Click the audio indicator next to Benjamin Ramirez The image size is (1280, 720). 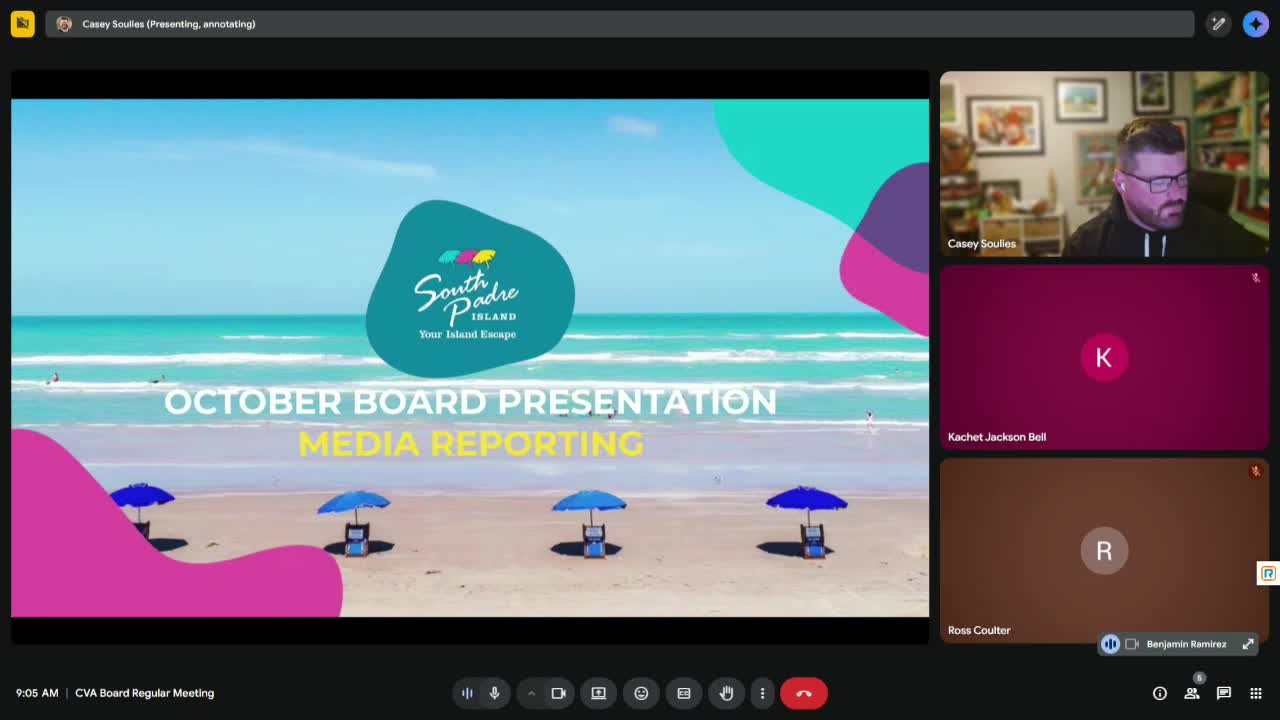[1110, 644]
